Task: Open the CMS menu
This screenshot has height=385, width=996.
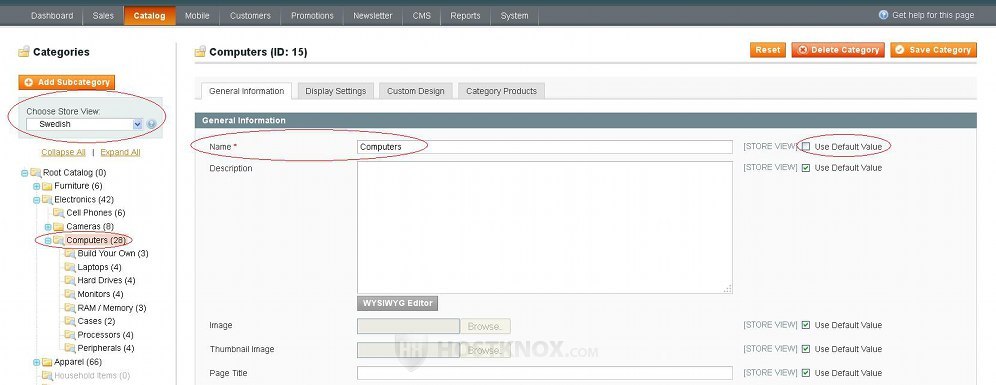Action: coord(421,16)
